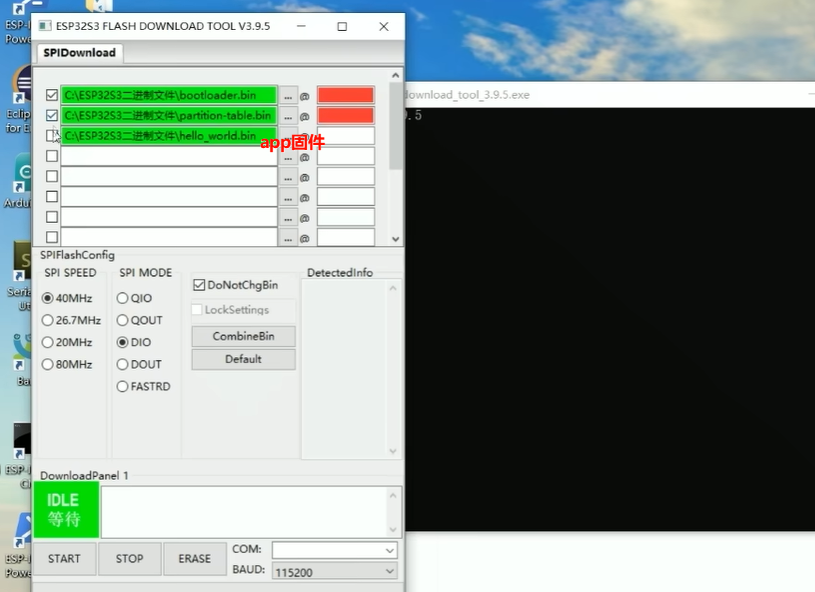815x592 pixels.
Task: Click the DownloadPanel log text area
Action: [x=244, y=512]
